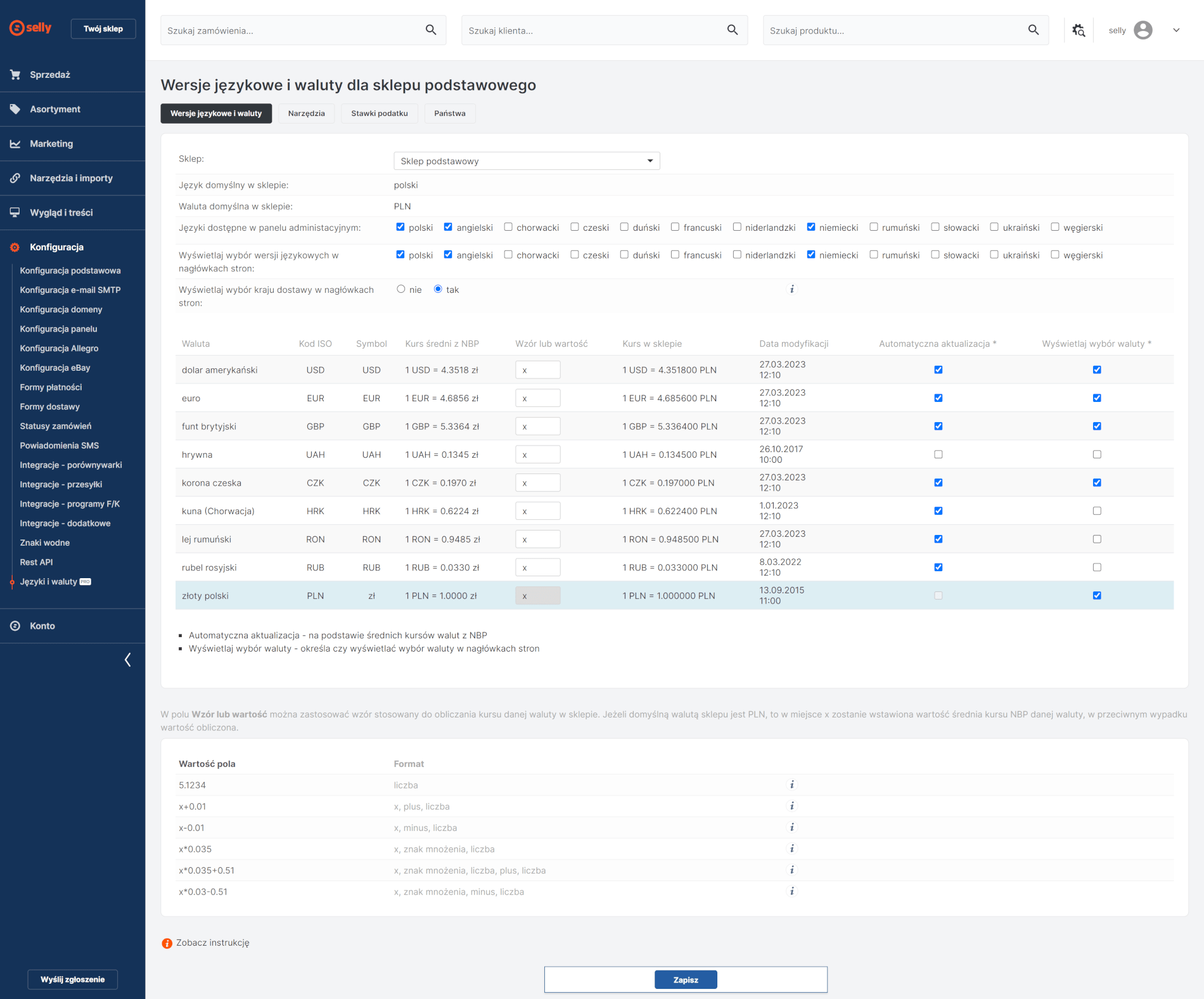Viewport: 1204px width, 999px height.
Task: Click the order search magnifier icon
Action: point(431,30)
